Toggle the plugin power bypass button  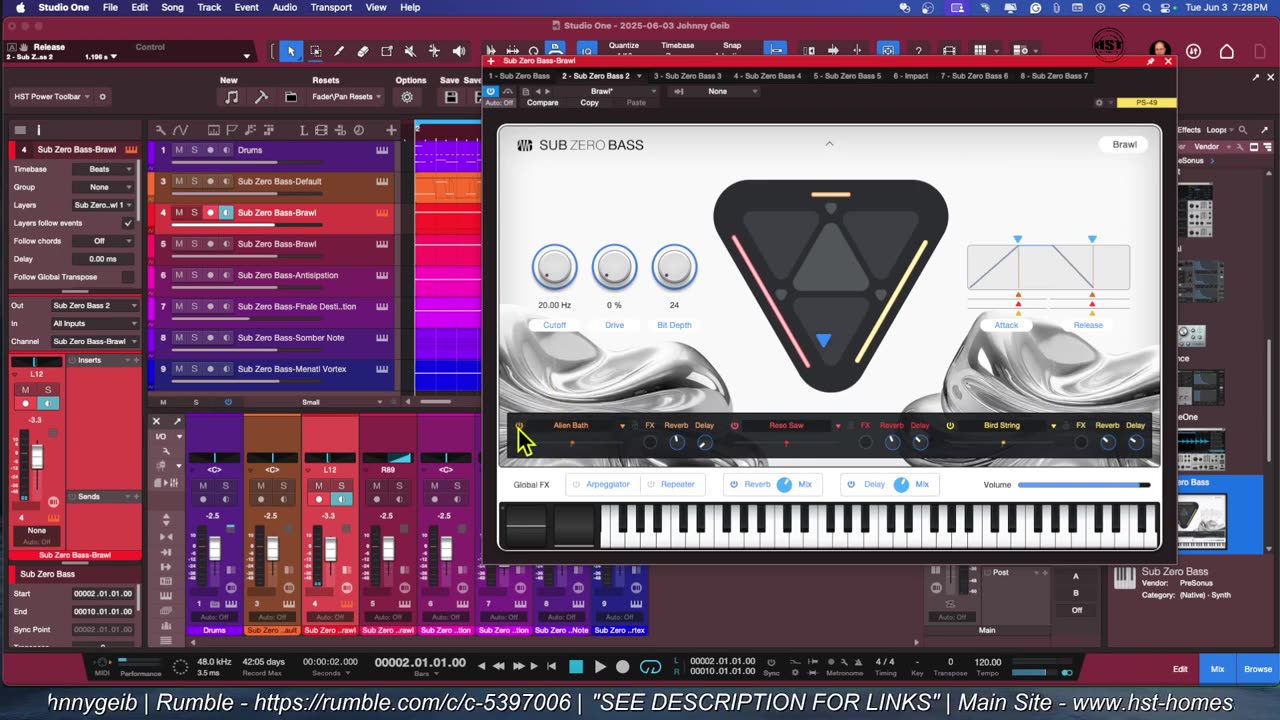490,91
